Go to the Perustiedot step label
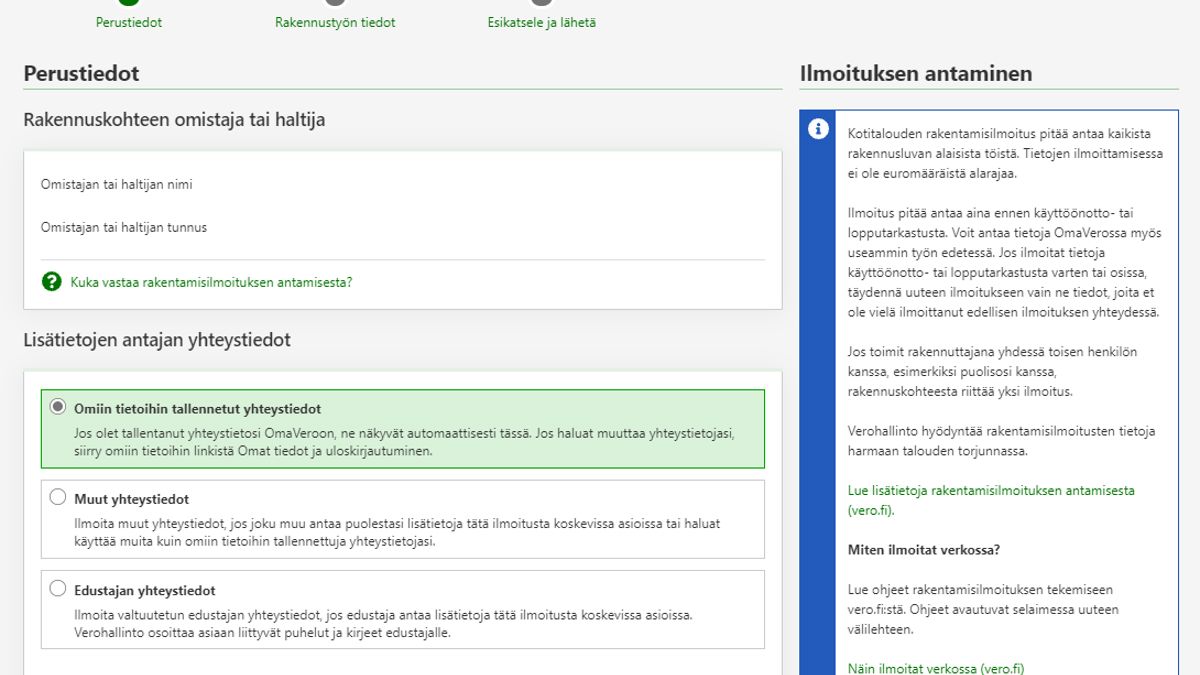Image resolution: width=1200 pixels, height=675 pixels. click(x=128, y=22)
